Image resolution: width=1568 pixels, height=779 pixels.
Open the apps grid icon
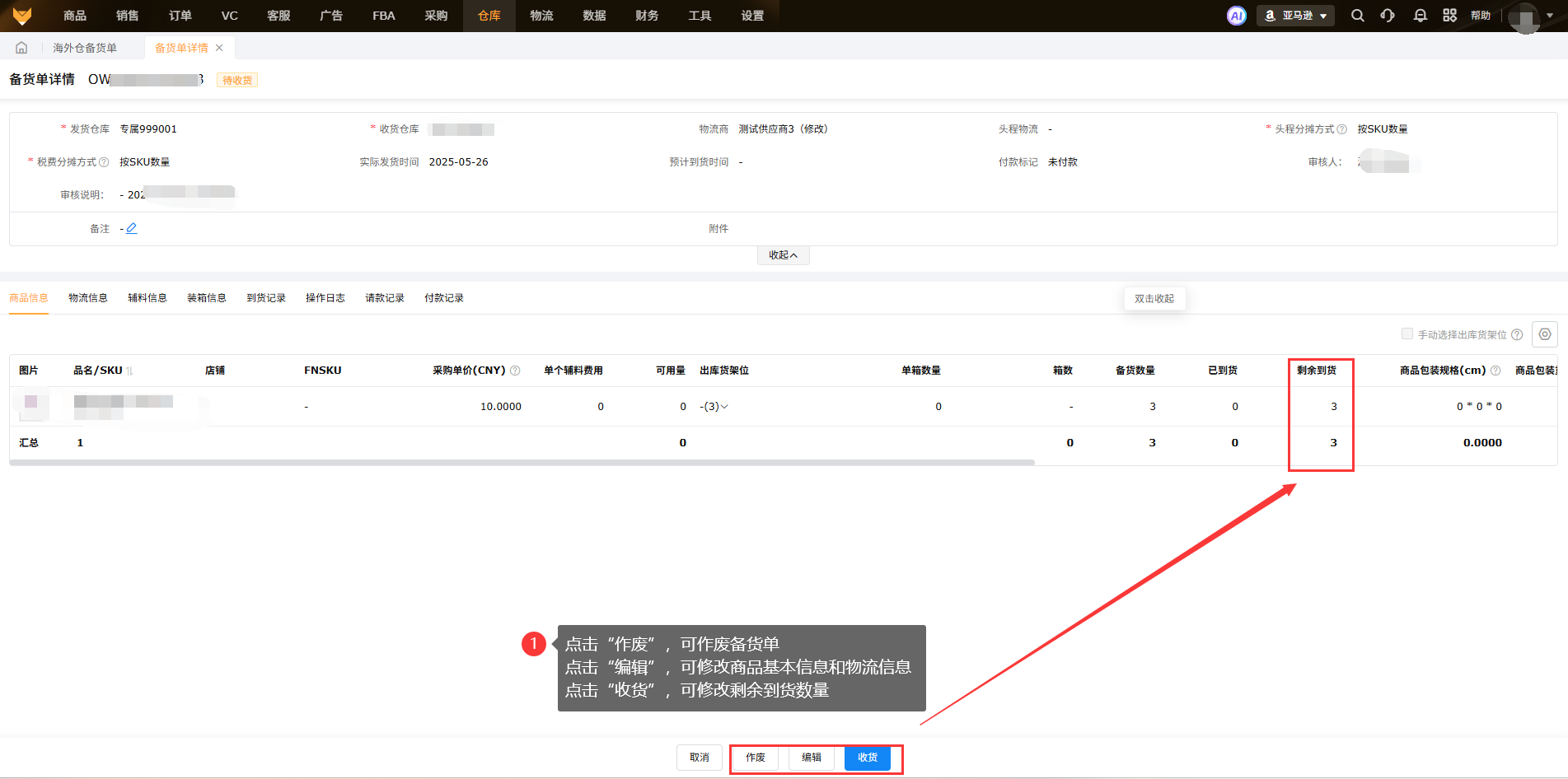pyautogui.click(x=1449, y=16)
